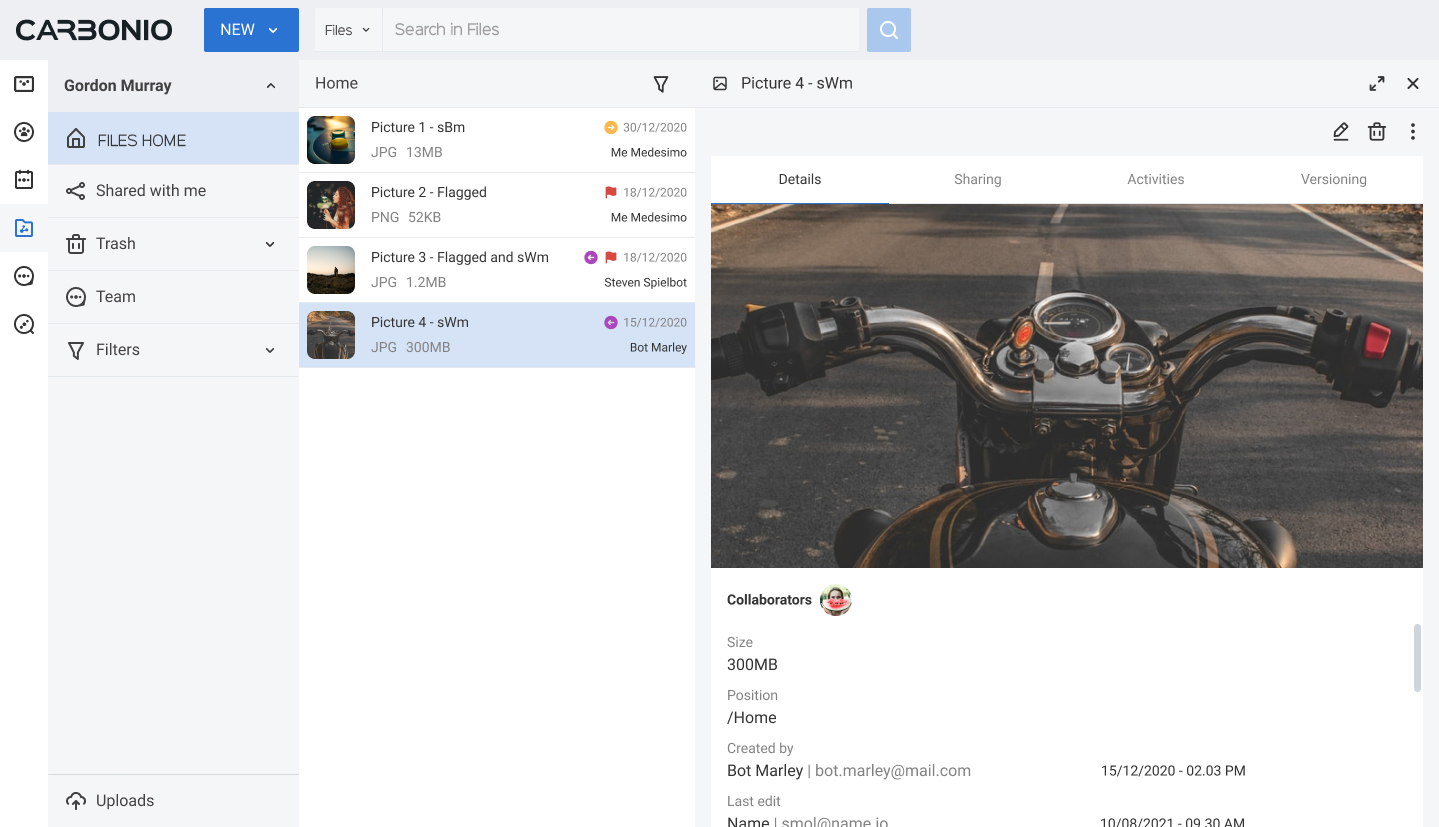1439x827 pixels.
Task: Click the flag marker on Picture 2
Action: (x=610, y=192)
